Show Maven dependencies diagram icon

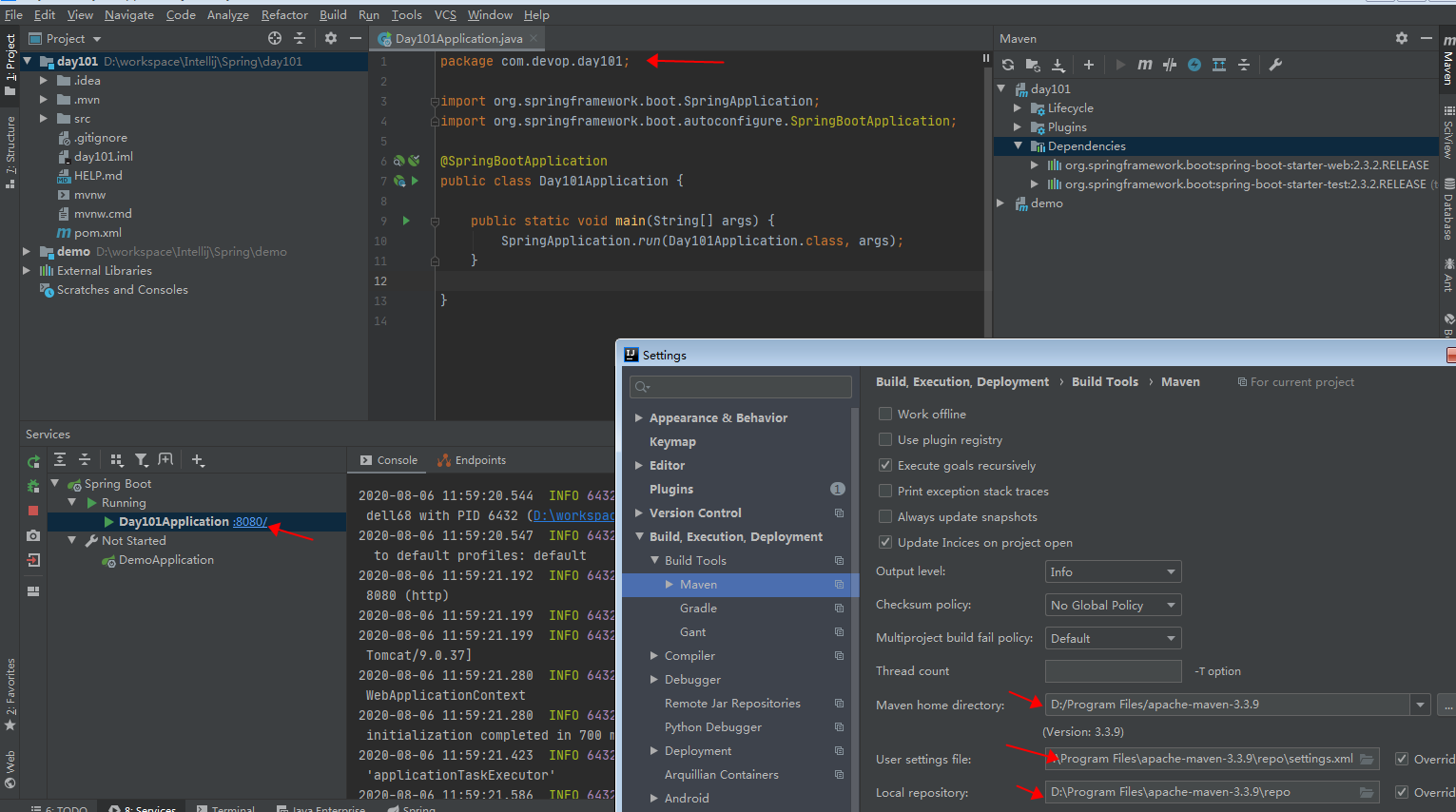tap(1219, 65)
